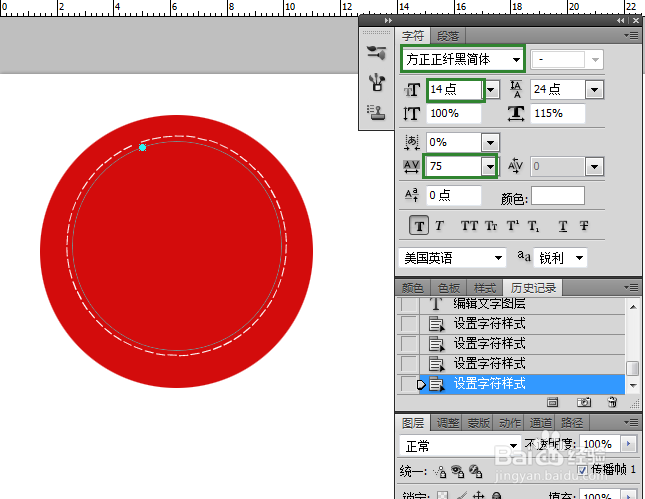Create new document from current history state

click(x=552, y=402)
